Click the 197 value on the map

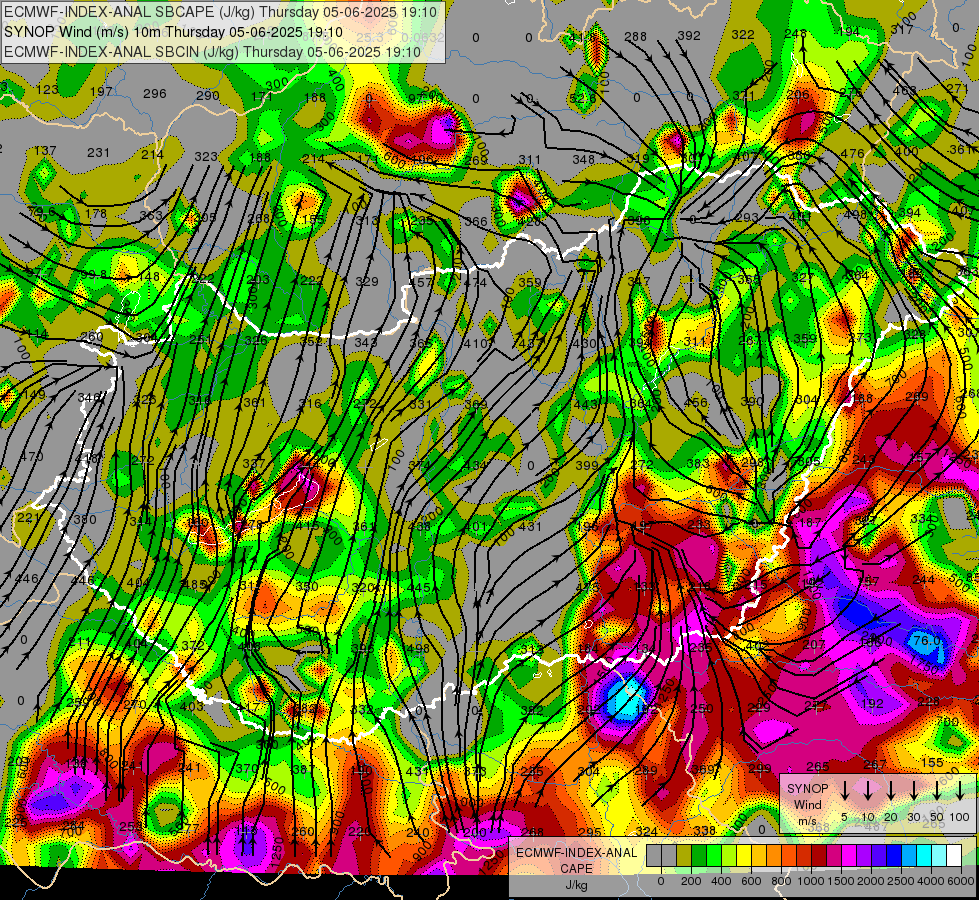[101, 92]
